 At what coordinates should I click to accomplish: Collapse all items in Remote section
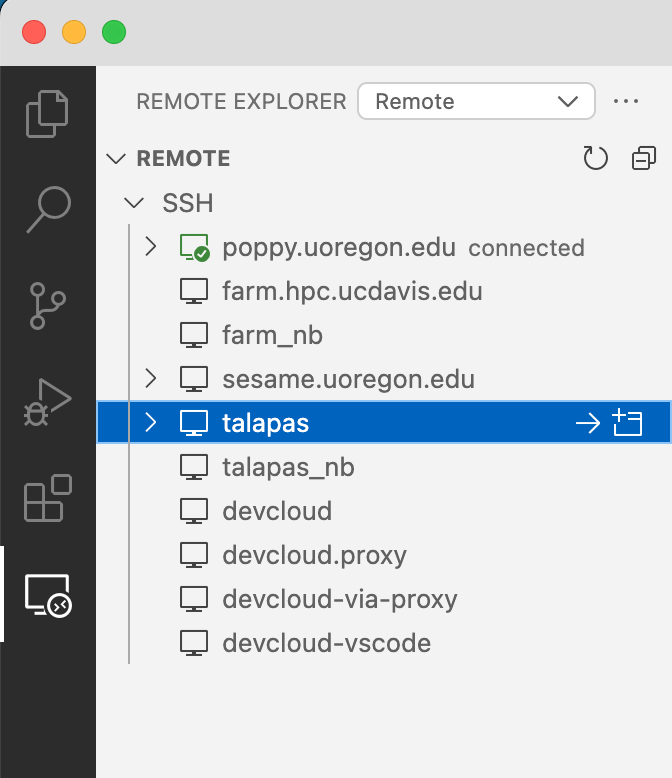point(644,158)
